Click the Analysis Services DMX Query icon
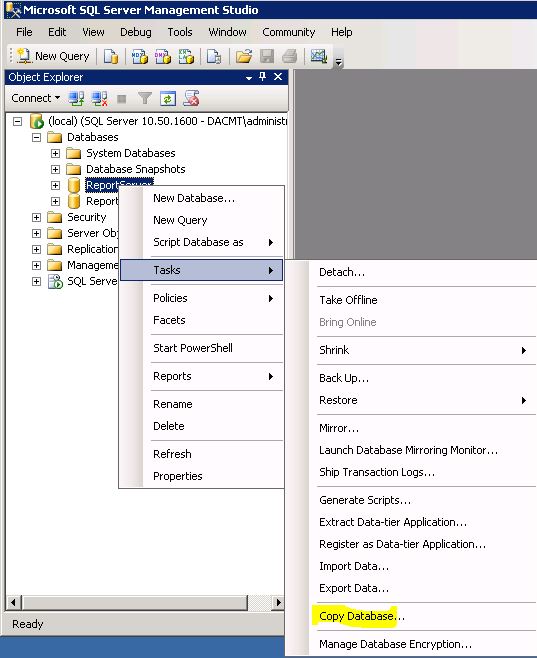The height and width of the screenshot is (658, 537). [163, 56]
